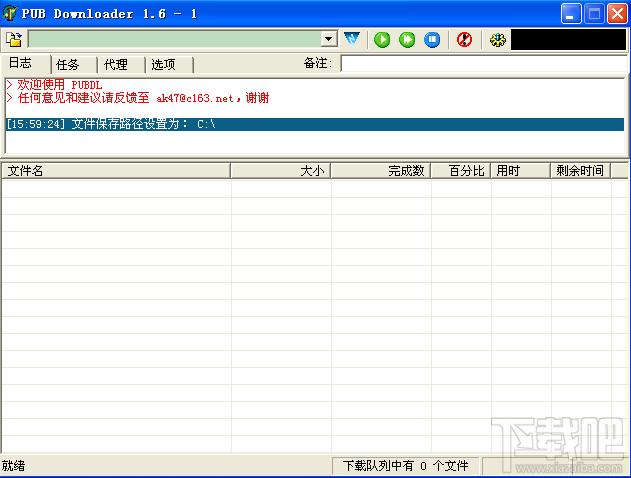
Task: Switch to the 任务 tab
Action: pyautogui.click(x=74, y=64)
